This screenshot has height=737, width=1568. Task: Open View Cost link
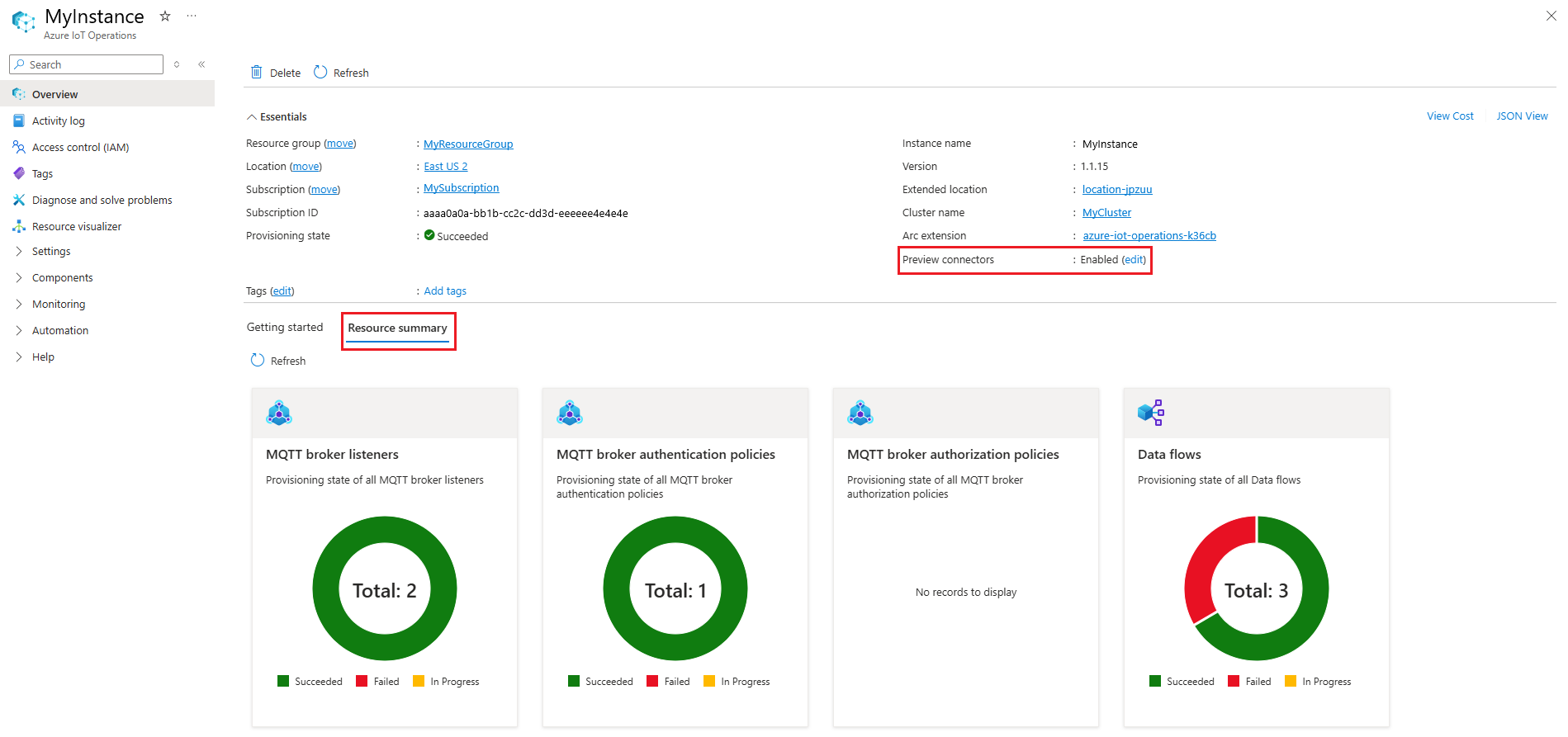(1450, 116)
